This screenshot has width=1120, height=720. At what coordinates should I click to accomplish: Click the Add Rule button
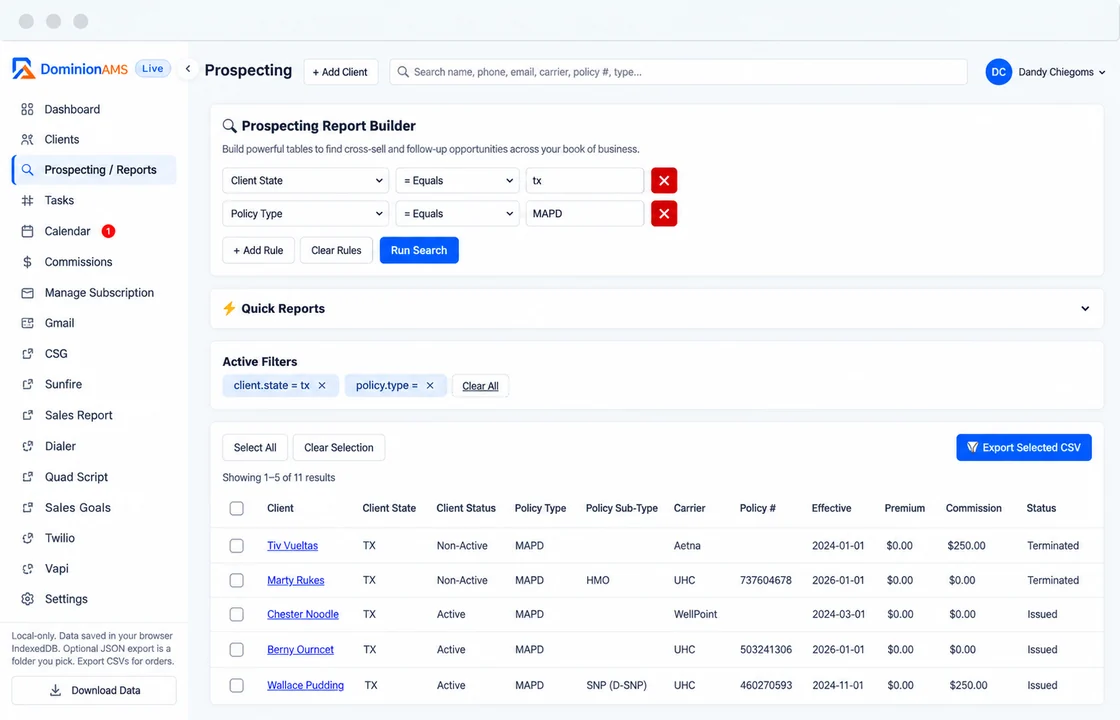point(258,251)
